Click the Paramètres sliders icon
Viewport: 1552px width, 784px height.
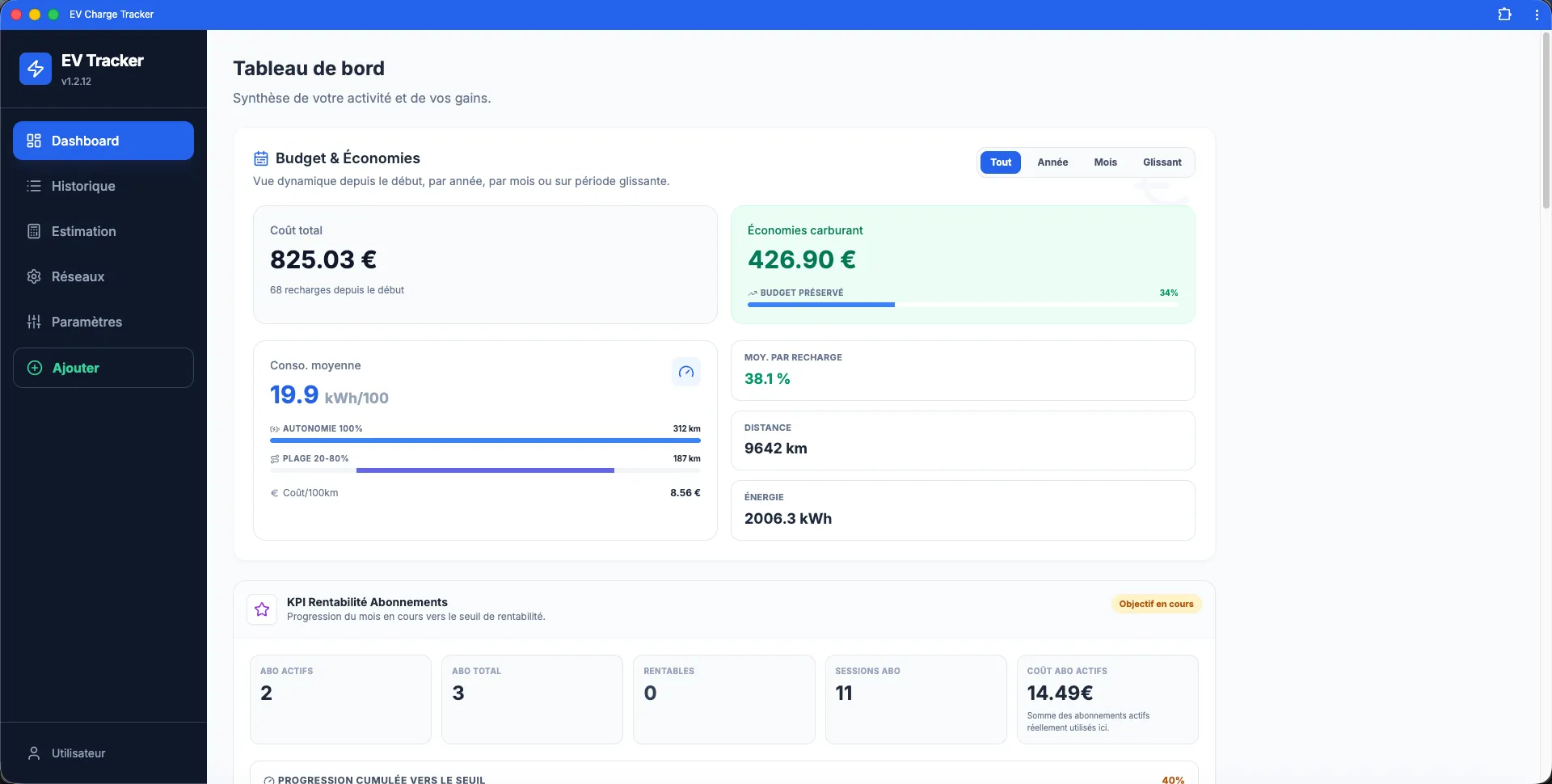click(x=34, y=322)
